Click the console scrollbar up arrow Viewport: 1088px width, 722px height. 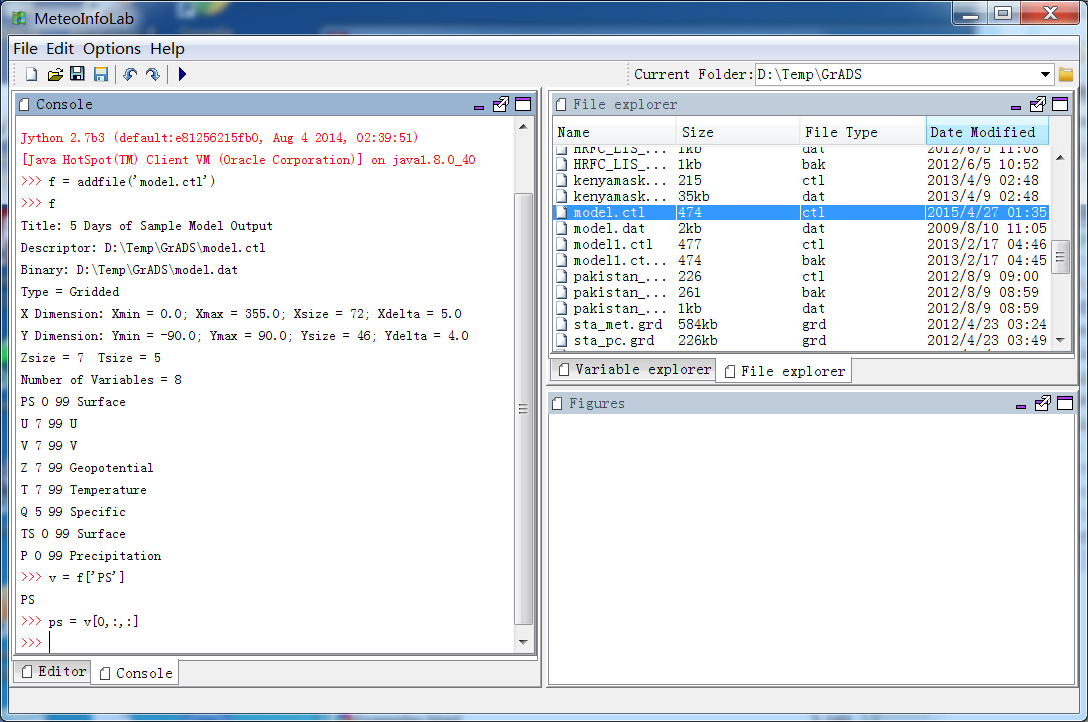[x=523, y=126]
